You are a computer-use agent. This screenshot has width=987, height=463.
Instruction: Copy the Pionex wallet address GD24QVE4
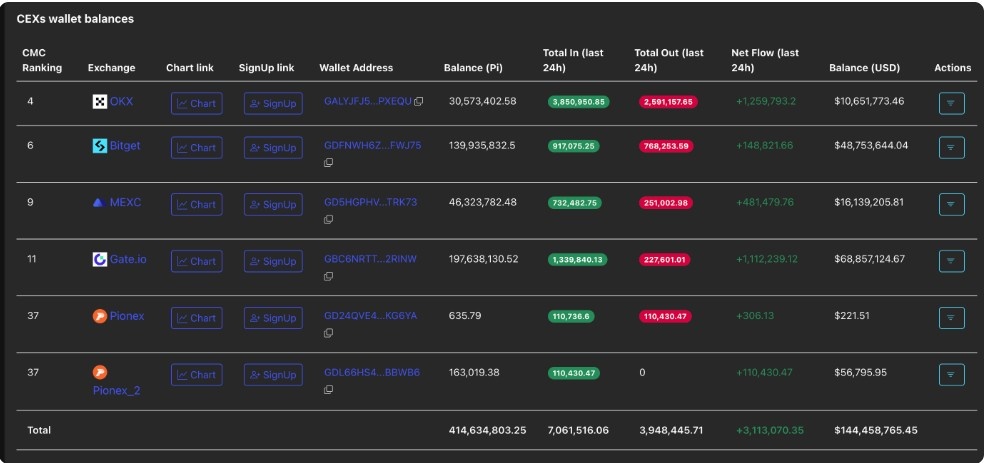(329, 333)
